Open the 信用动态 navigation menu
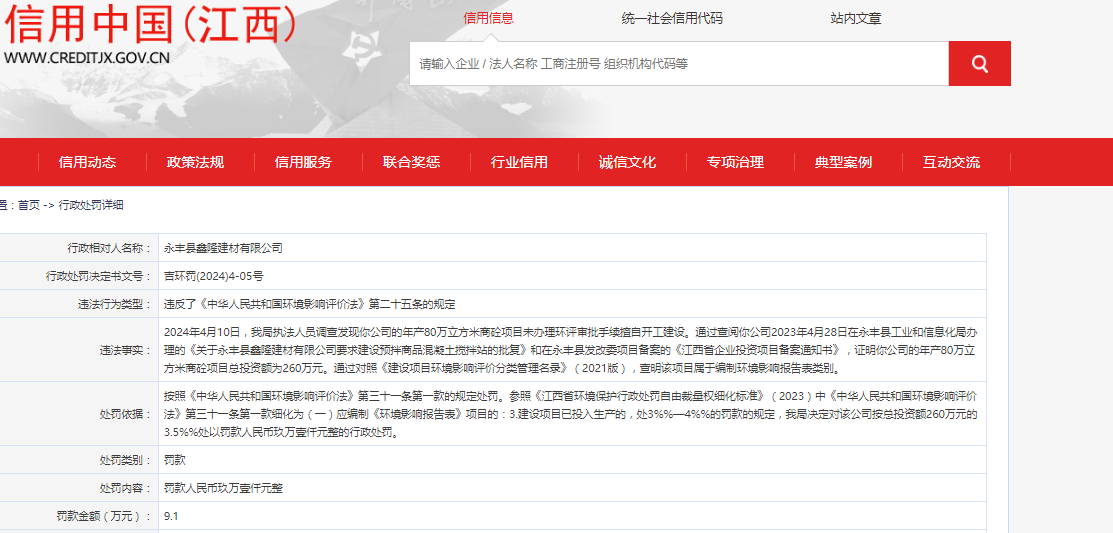 click(x=87, y=162)
